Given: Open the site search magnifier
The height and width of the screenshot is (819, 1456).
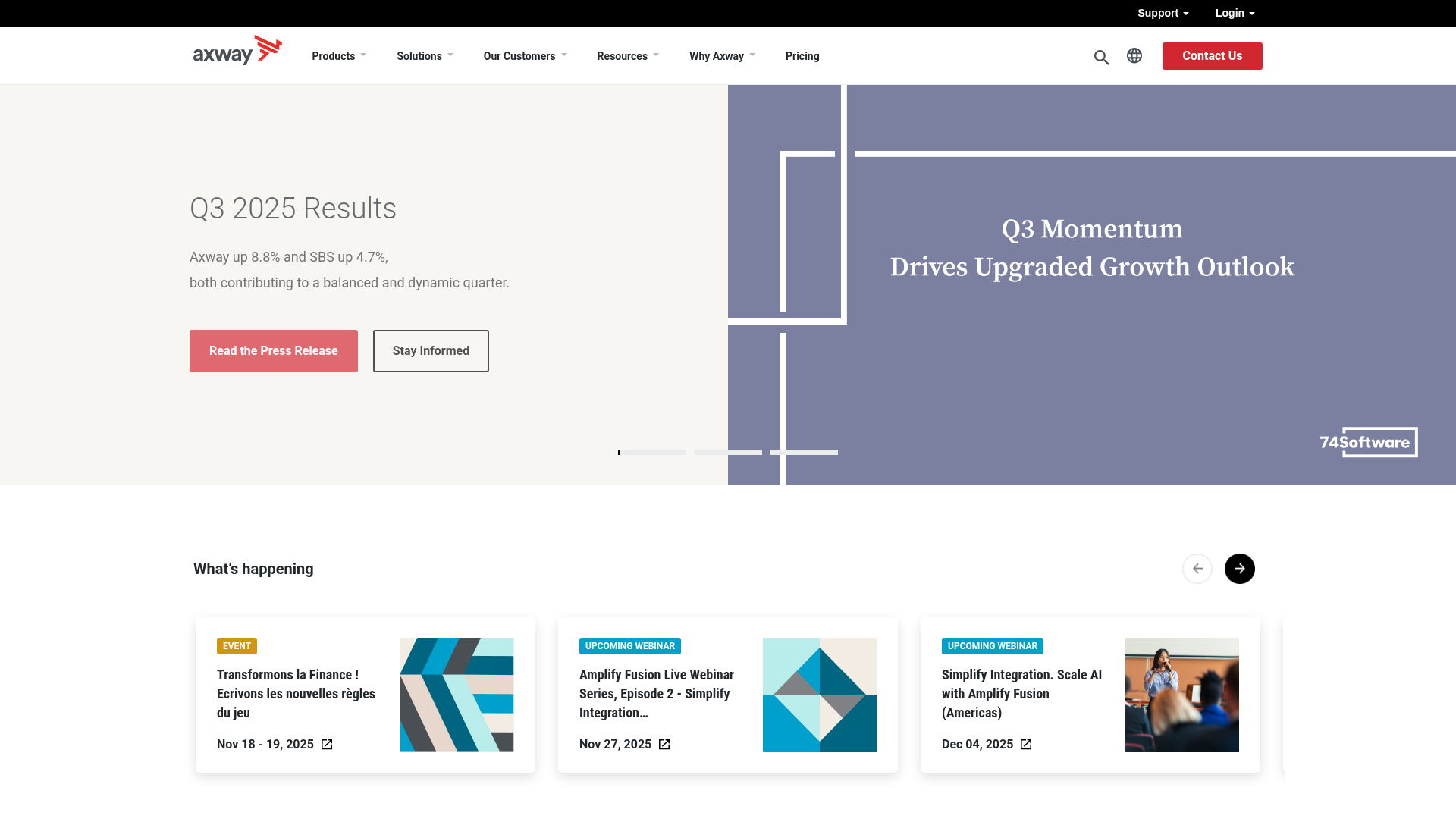Looking at the screenshot, I should (1101, 57).
